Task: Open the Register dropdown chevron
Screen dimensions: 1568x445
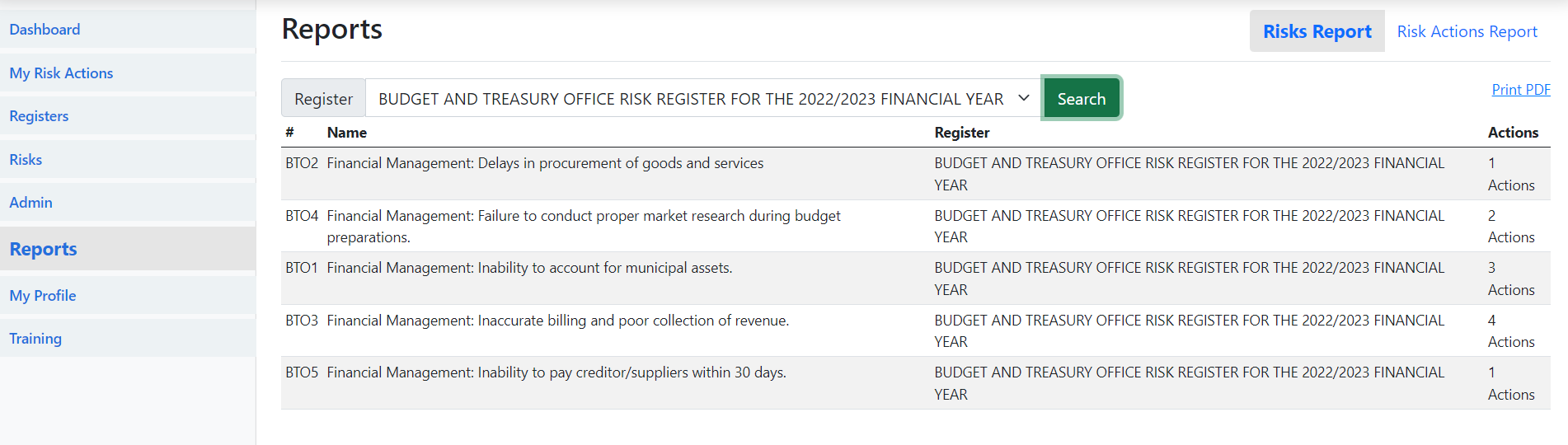Action: (1023, 98)
